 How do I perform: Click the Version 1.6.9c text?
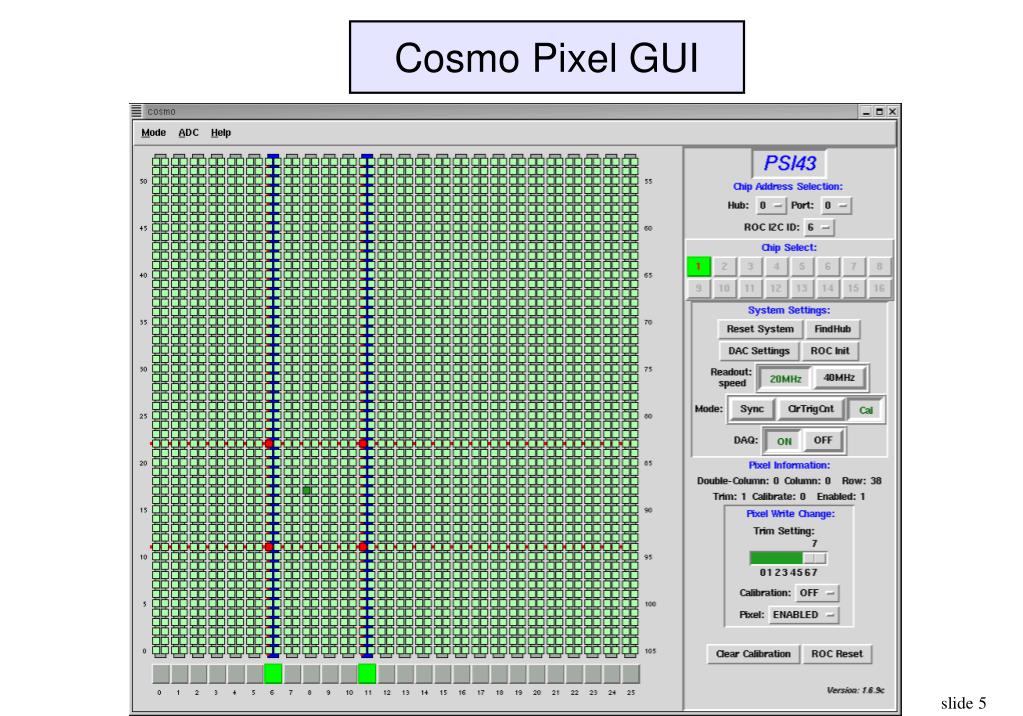pyautogui.click(x=855, y=691)
